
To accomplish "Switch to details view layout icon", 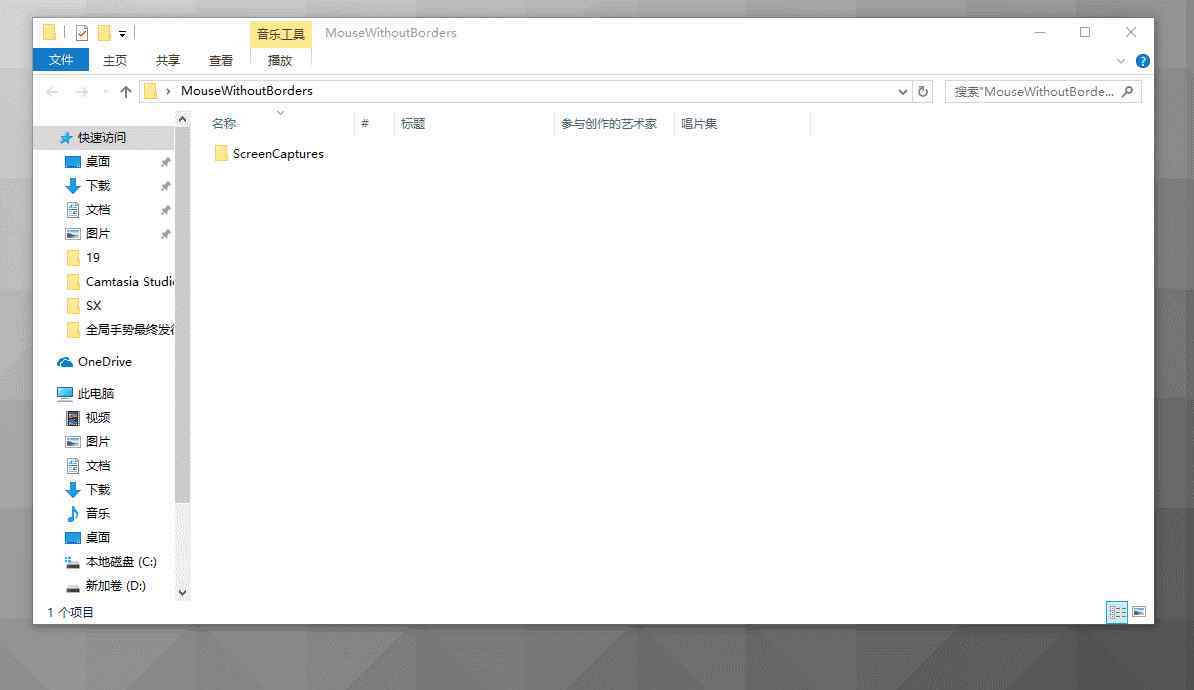I will tap(1117, 612).
